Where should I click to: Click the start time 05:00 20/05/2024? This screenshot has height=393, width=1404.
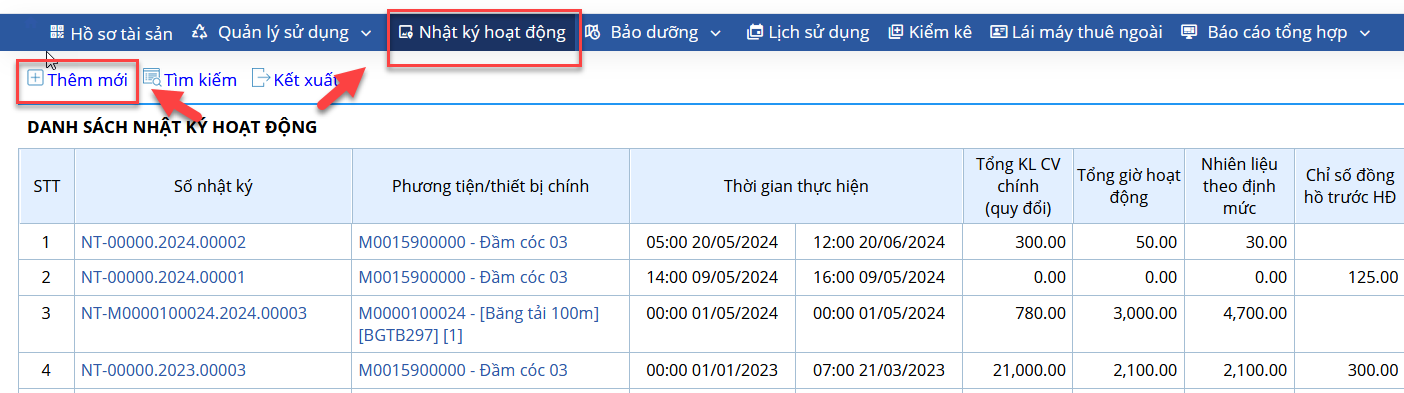pyautogui.click(x=712, y=242)
